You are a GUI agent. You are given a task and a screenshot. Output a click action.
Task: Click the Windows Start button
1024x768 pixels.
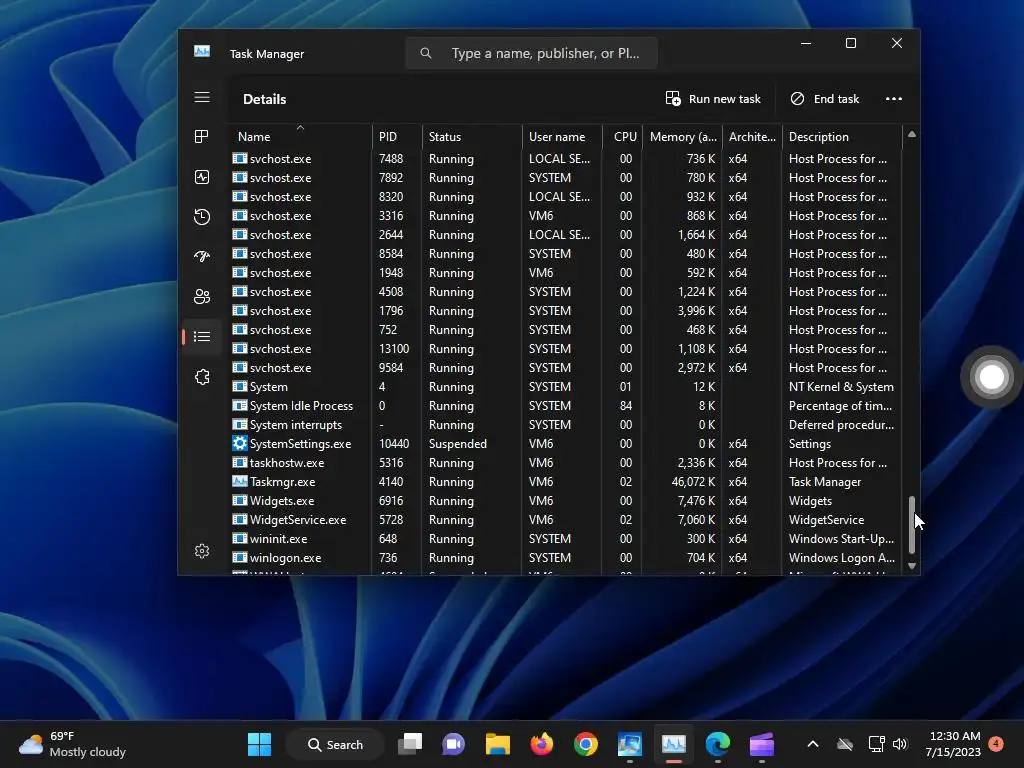[259, 744]
